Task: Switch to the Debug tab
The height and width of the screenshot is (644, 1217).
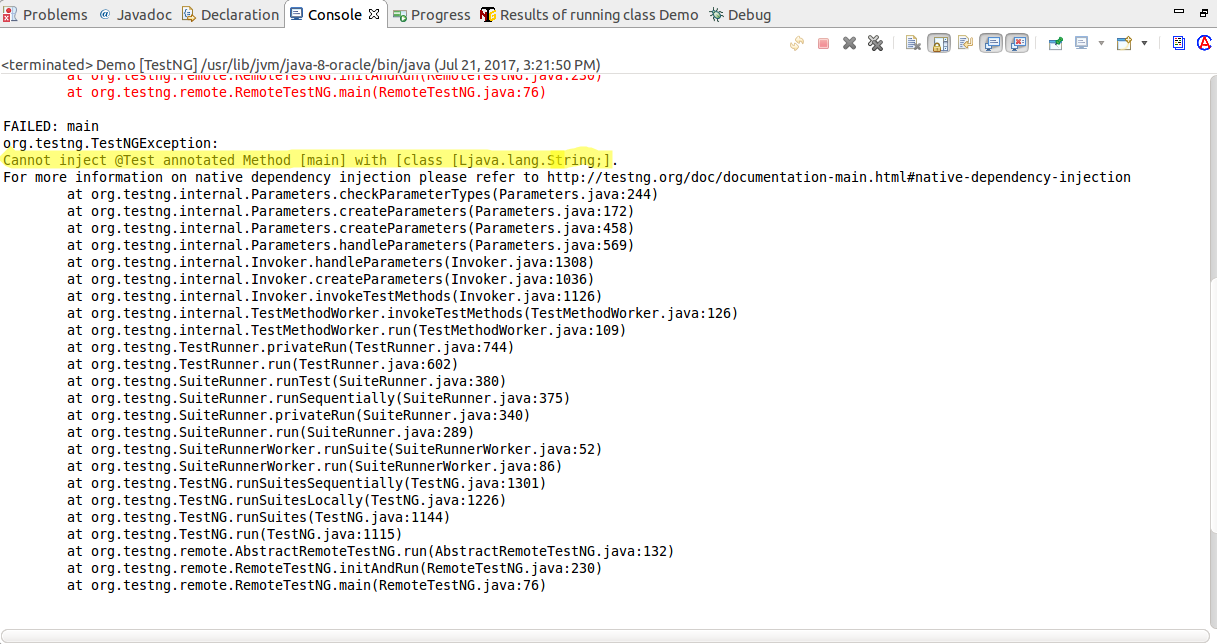Action: pos(740,15)
